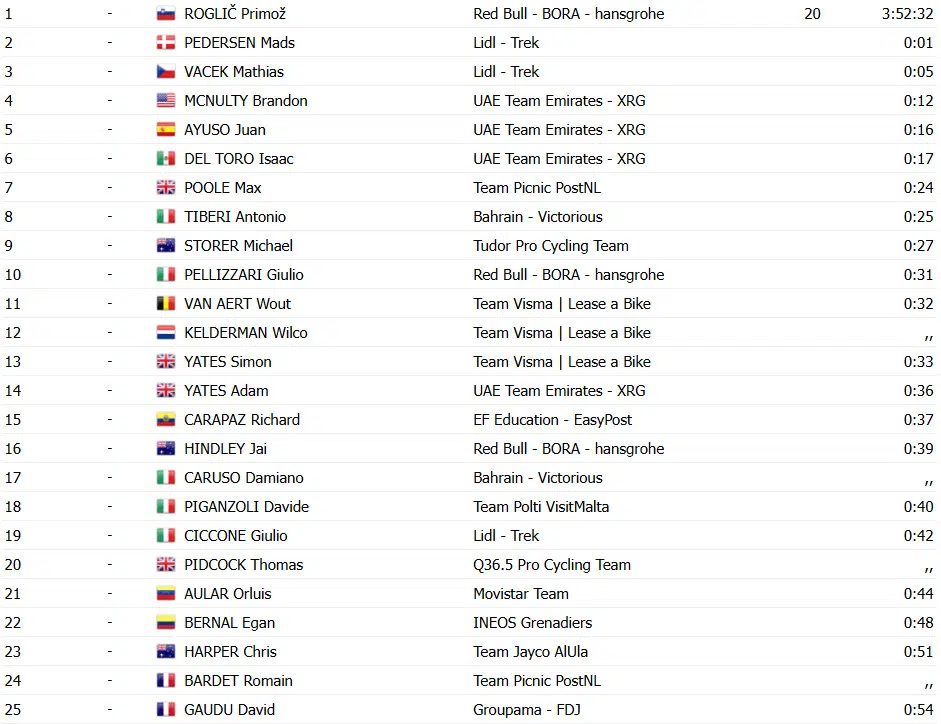Viewport: 941px width, 724px height.
Task: Open PIDCOCK Thomas rider link
Action: click(244, 565)
